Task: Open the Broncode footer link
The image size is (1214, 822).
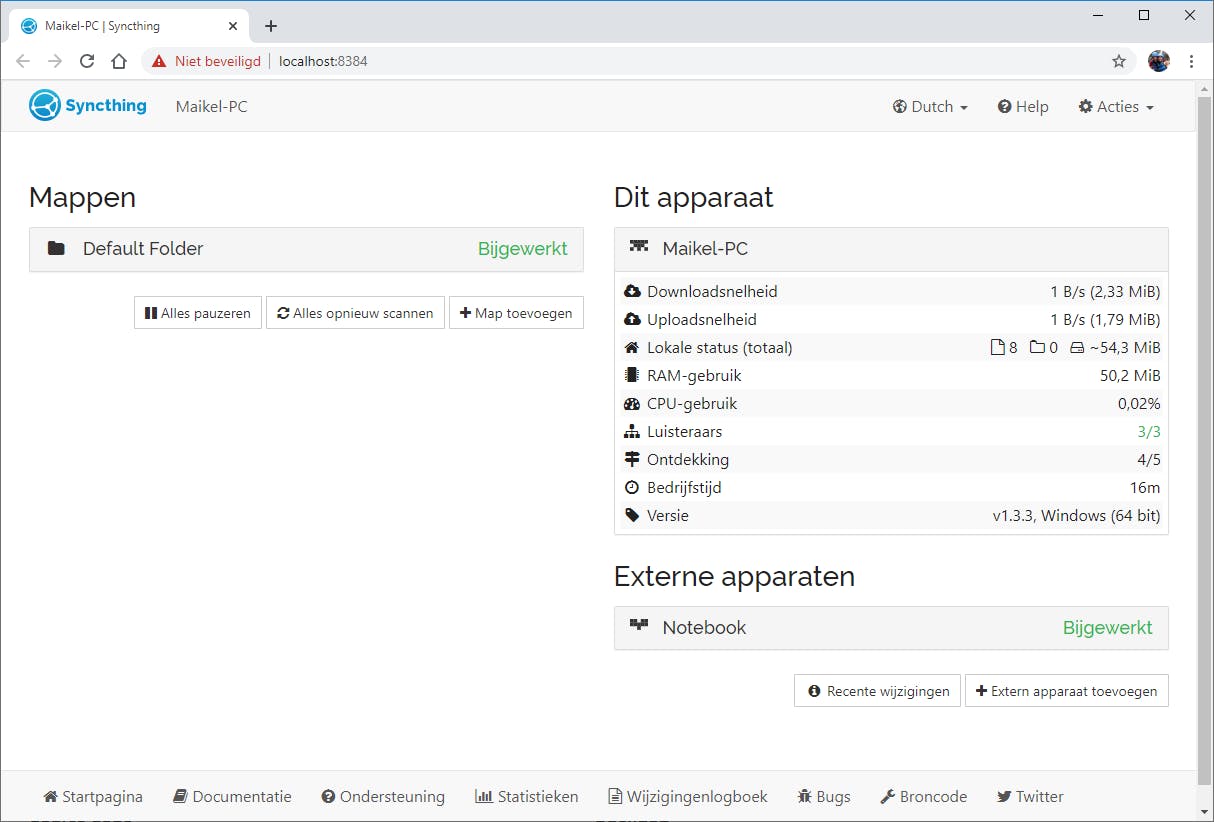Action: pos(924,797)
